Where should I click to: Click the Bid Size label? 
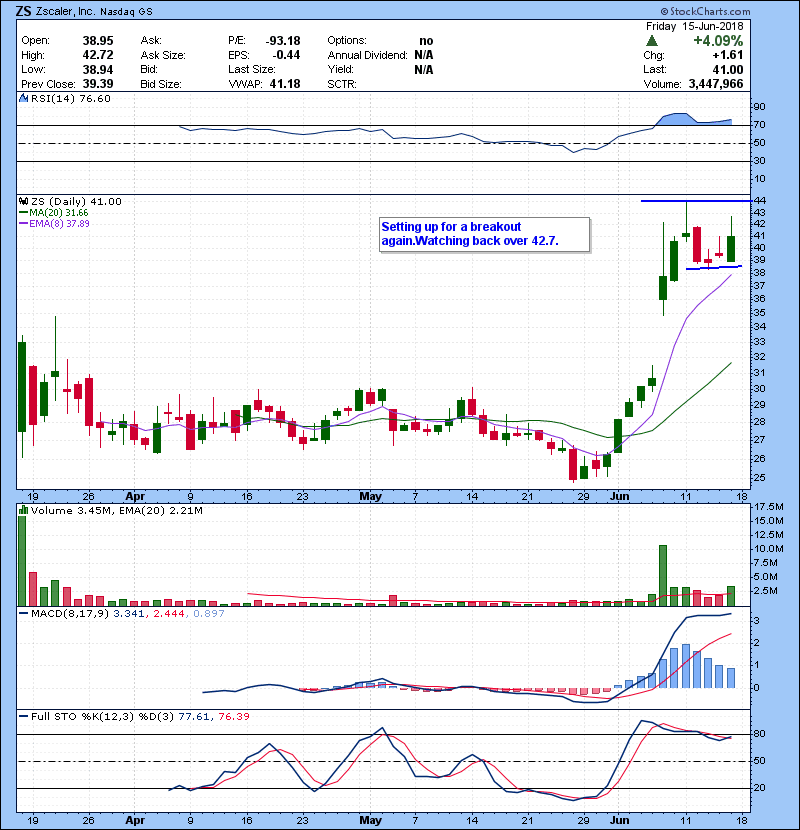(161, 84)
